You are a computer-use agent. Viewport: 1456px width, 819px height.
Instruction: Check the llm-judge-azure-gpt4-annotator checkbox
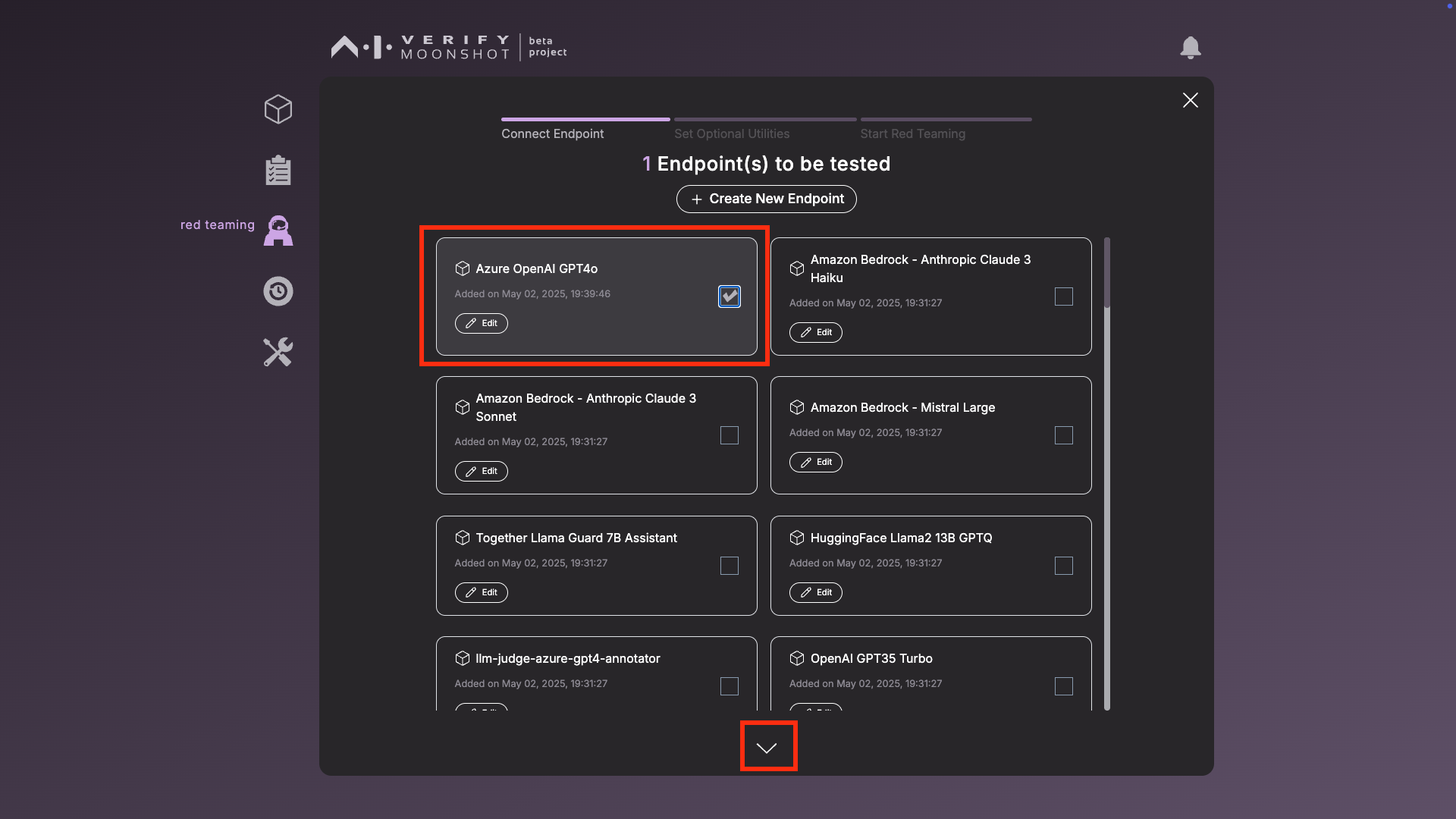click(730, 686)
